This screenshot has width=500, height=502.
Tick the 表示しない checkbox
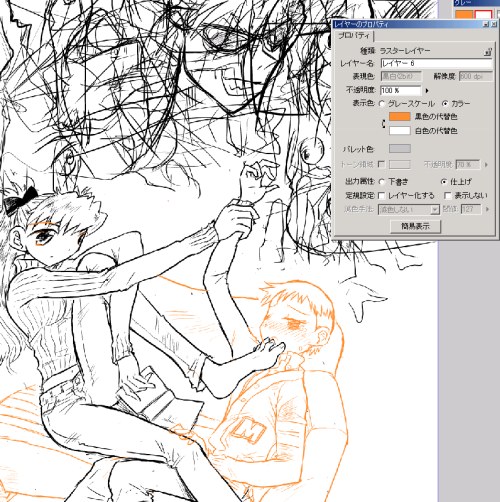(x=448, y=195)
